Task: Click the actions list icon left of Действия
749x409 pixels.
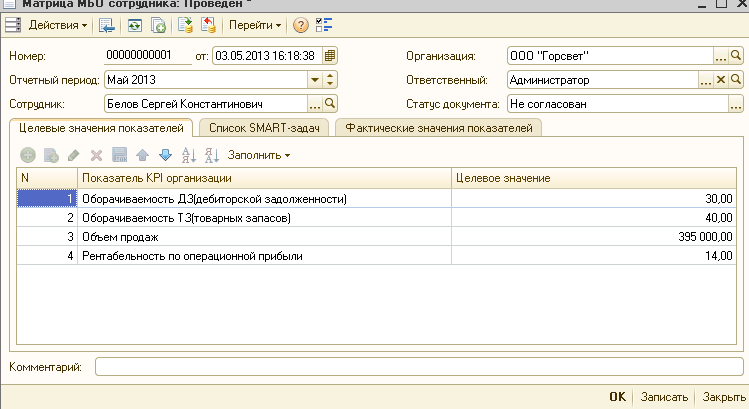Action: tap(13, 25)
